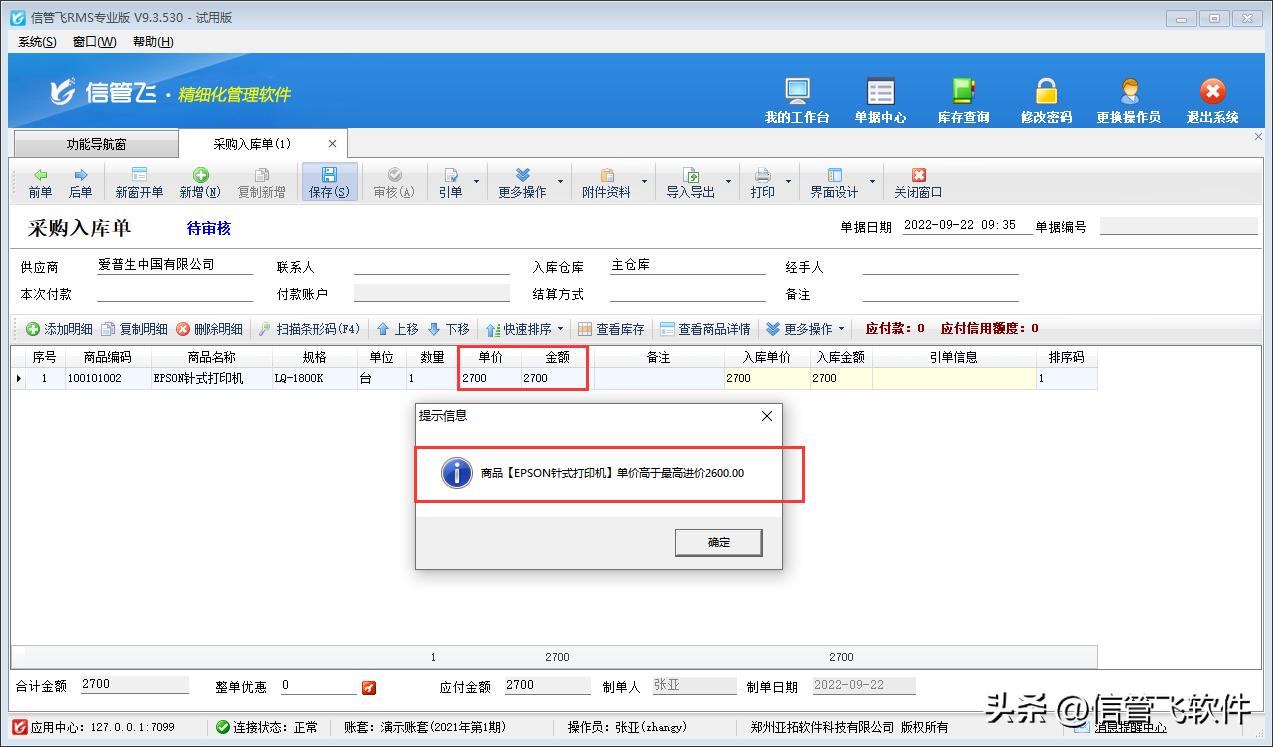This screenshot has height=747, width=1273.
Task: Click the 修改密码 change password icon
Action: [1045, 98]
